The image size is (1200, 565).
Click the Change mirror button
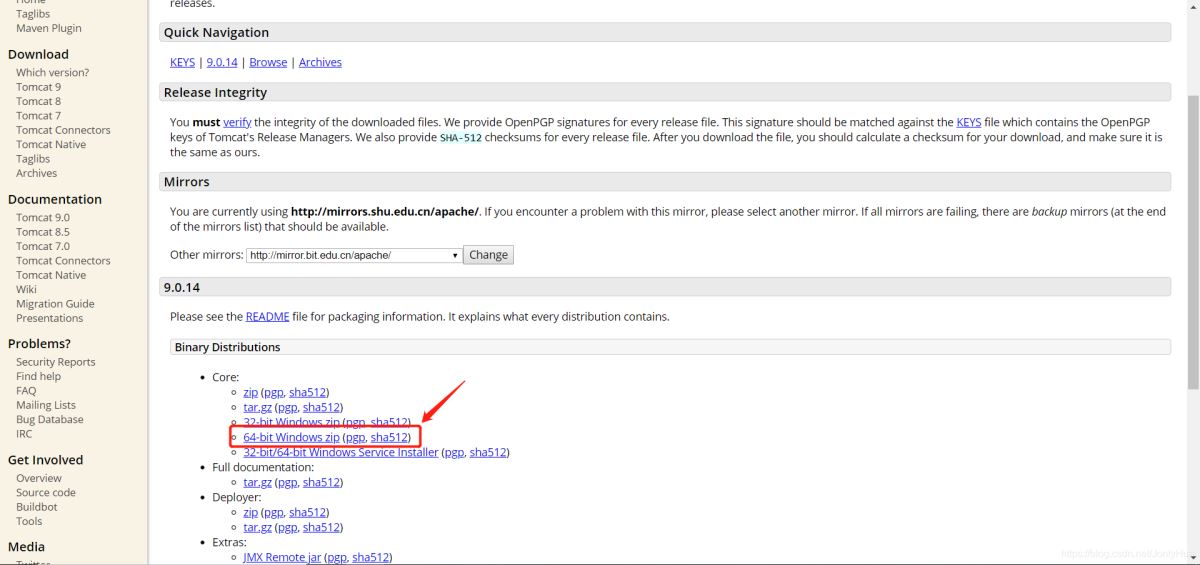click(488, 255)
